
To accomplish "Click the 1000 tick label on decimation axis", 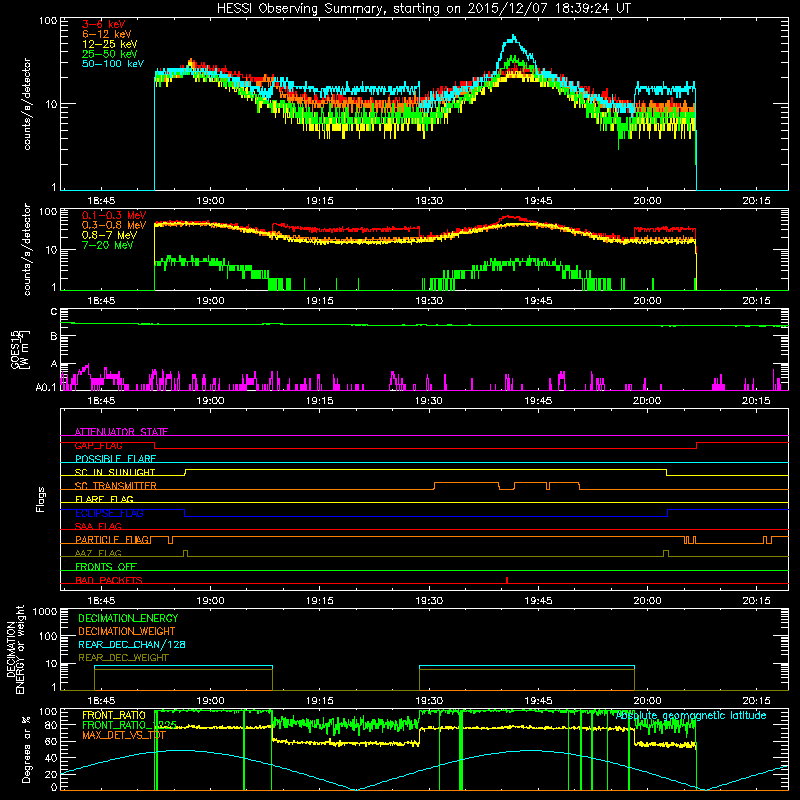I will coord(45,611).
